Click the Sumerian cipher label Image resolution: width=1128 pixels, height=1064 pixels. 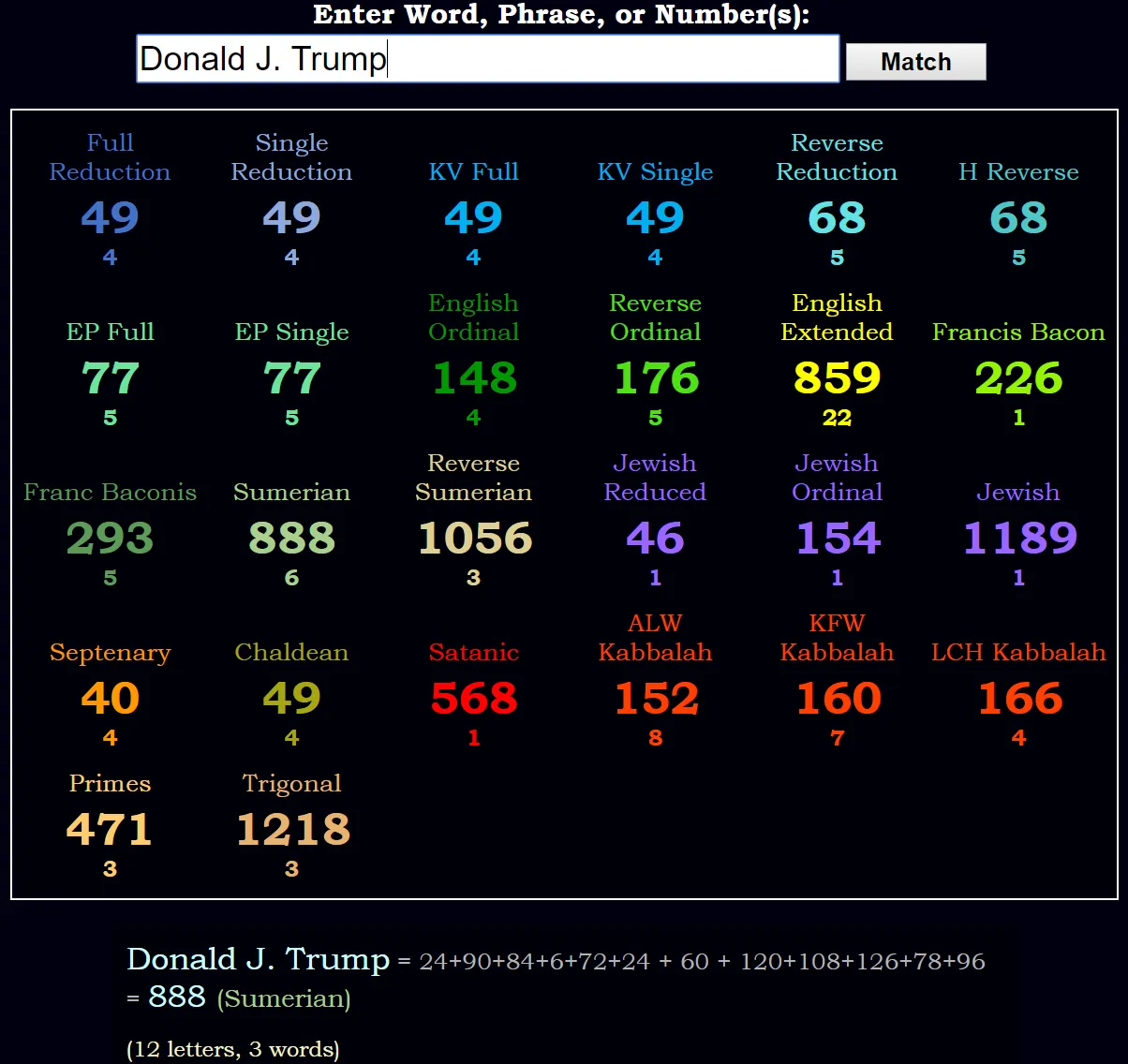point(291,492)
